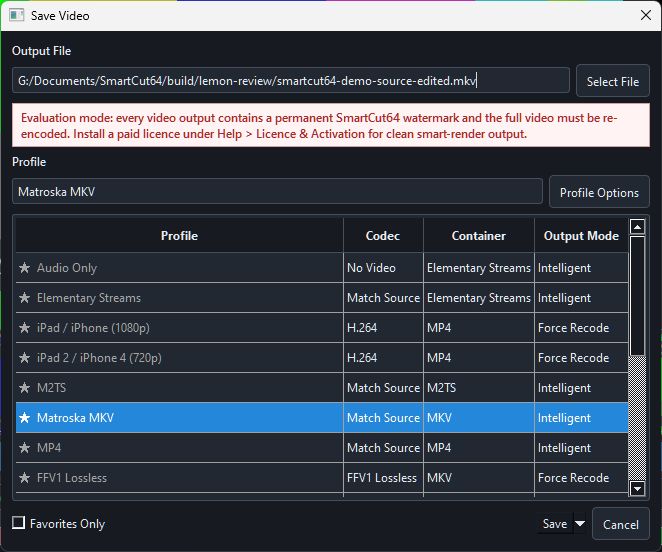Screen dimensions: 662x552
Task: Click FFV1 Lossless codec cell
Action: [x=383, y=478]
